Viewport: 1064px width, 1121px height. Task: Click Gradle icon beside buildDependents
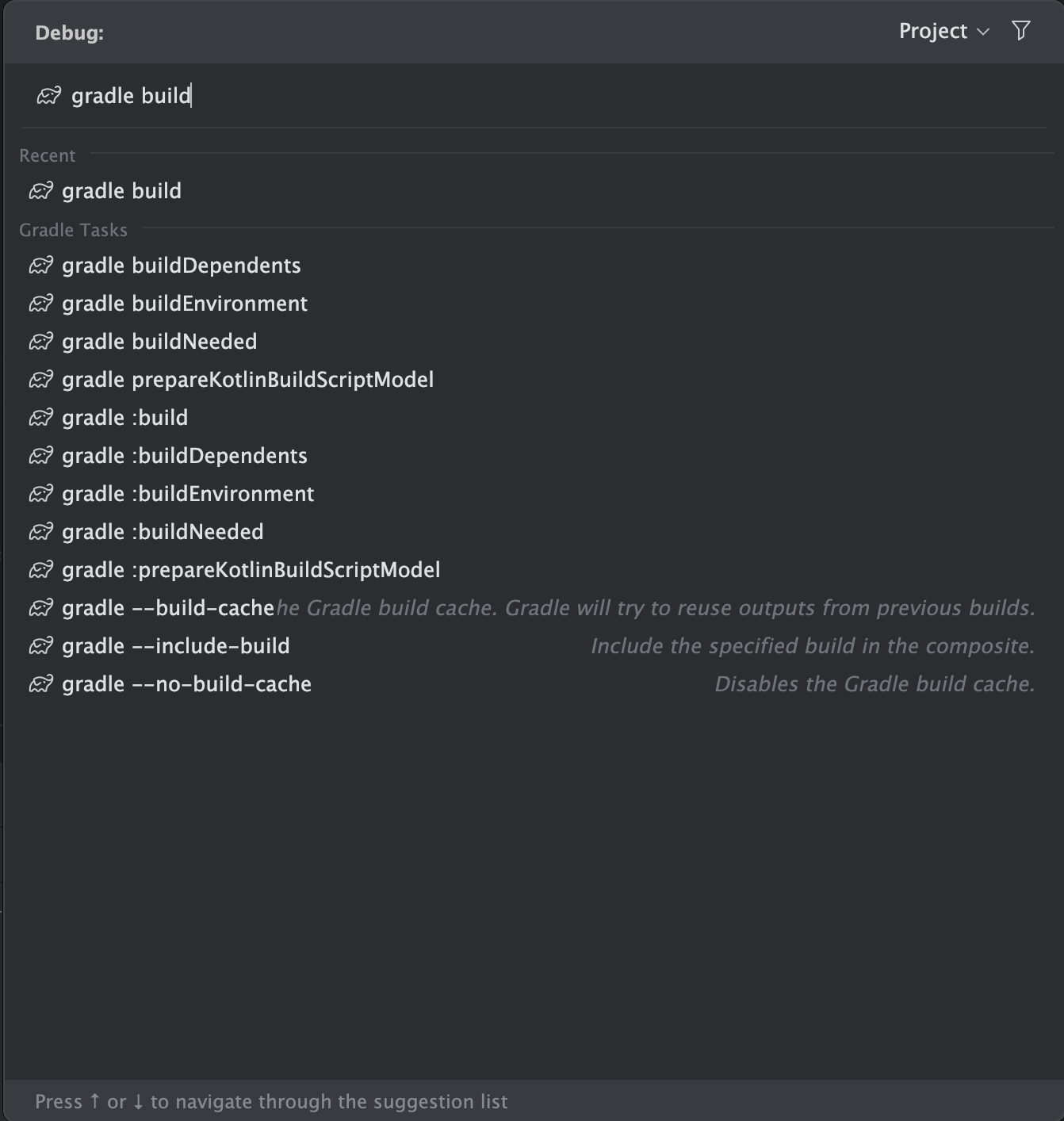pos(41,266)
